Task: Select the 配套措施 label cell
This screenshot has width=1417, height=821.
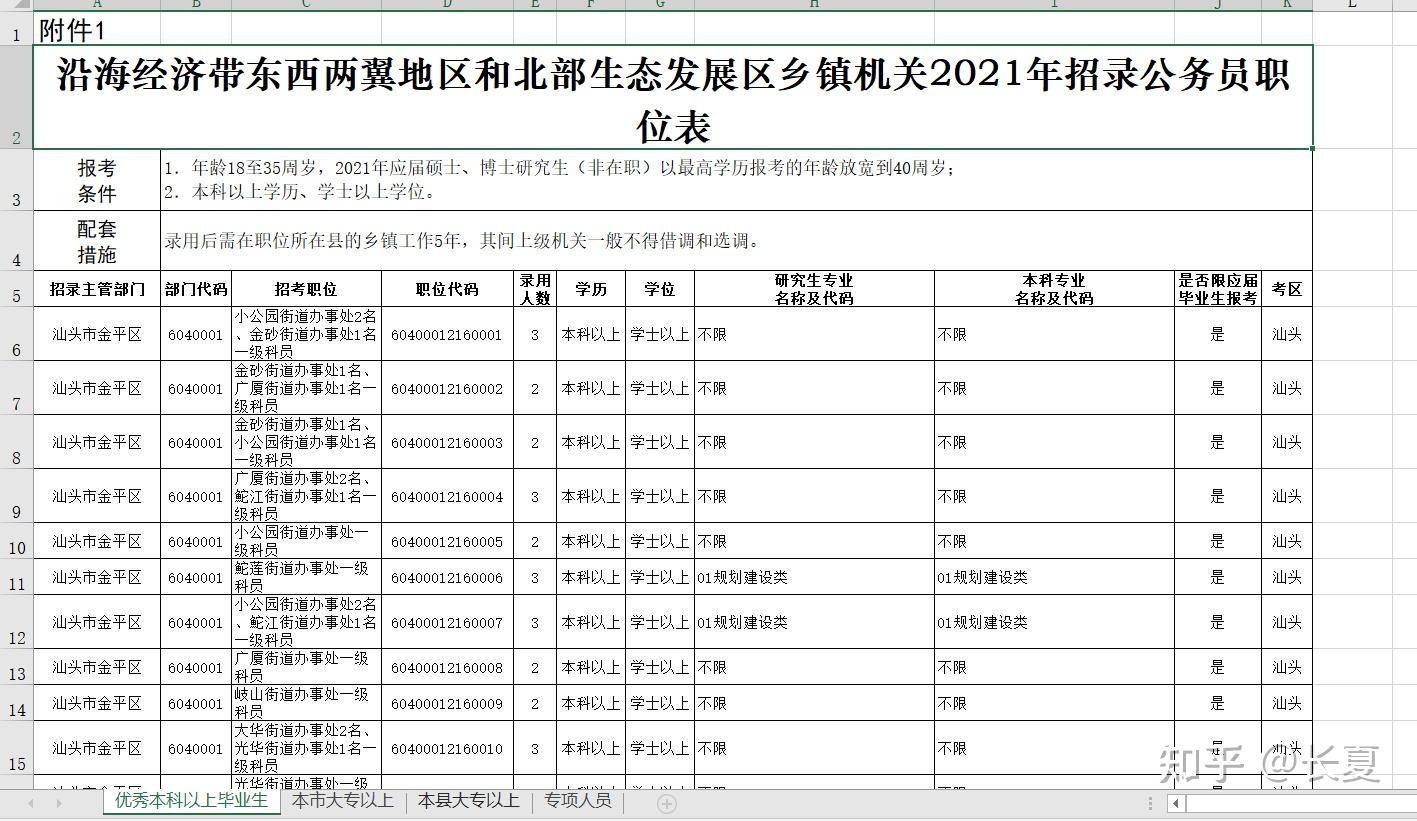Action: 97,241
